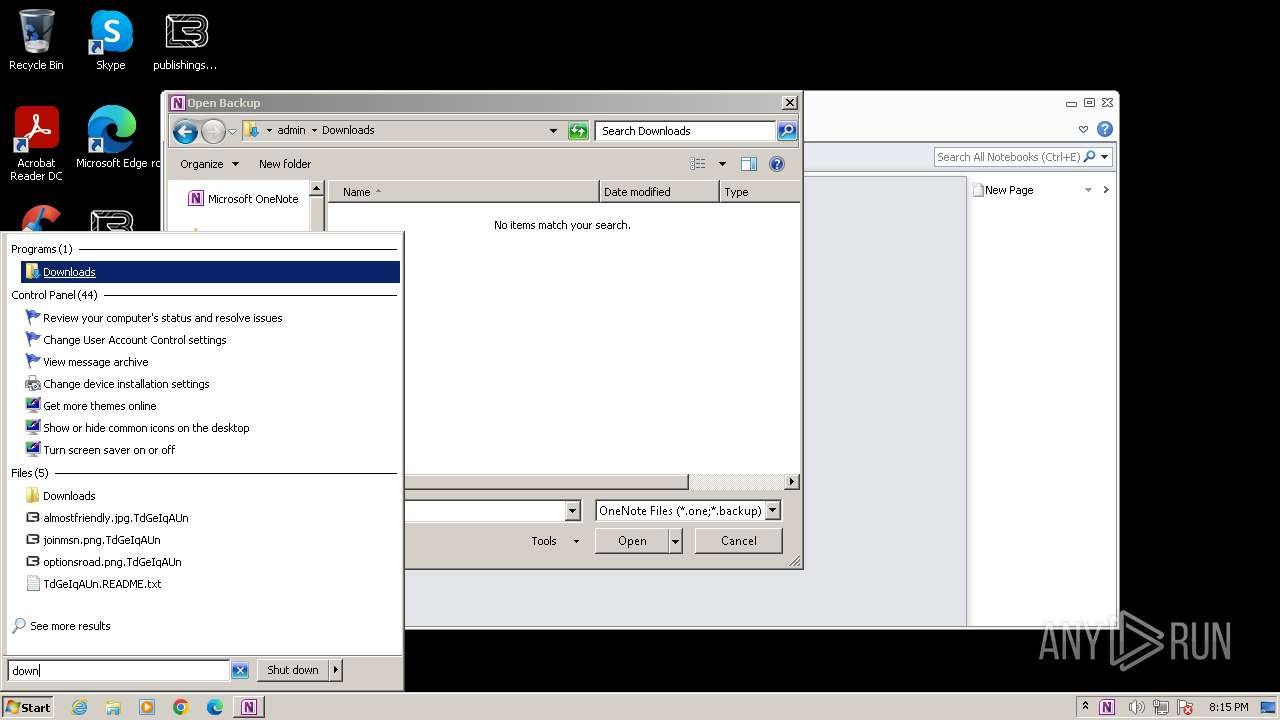Viewport: 1280px width, 720px height.
Task: Open Review your computer's status and resolve issues
Action: [x=163, y=318]
